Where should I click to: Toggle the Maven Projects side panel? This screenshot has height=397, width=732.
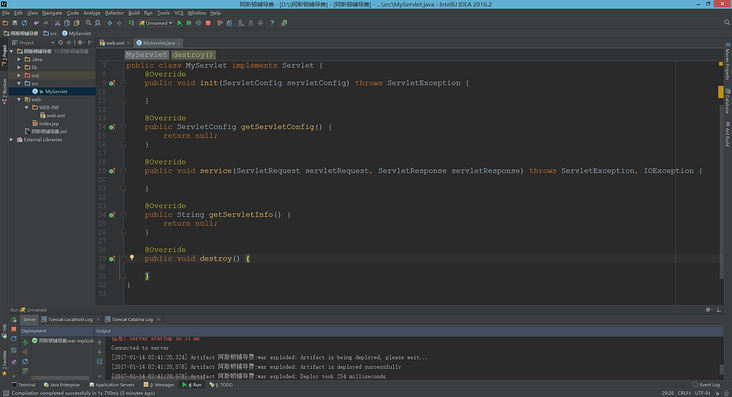pos(728,62)
